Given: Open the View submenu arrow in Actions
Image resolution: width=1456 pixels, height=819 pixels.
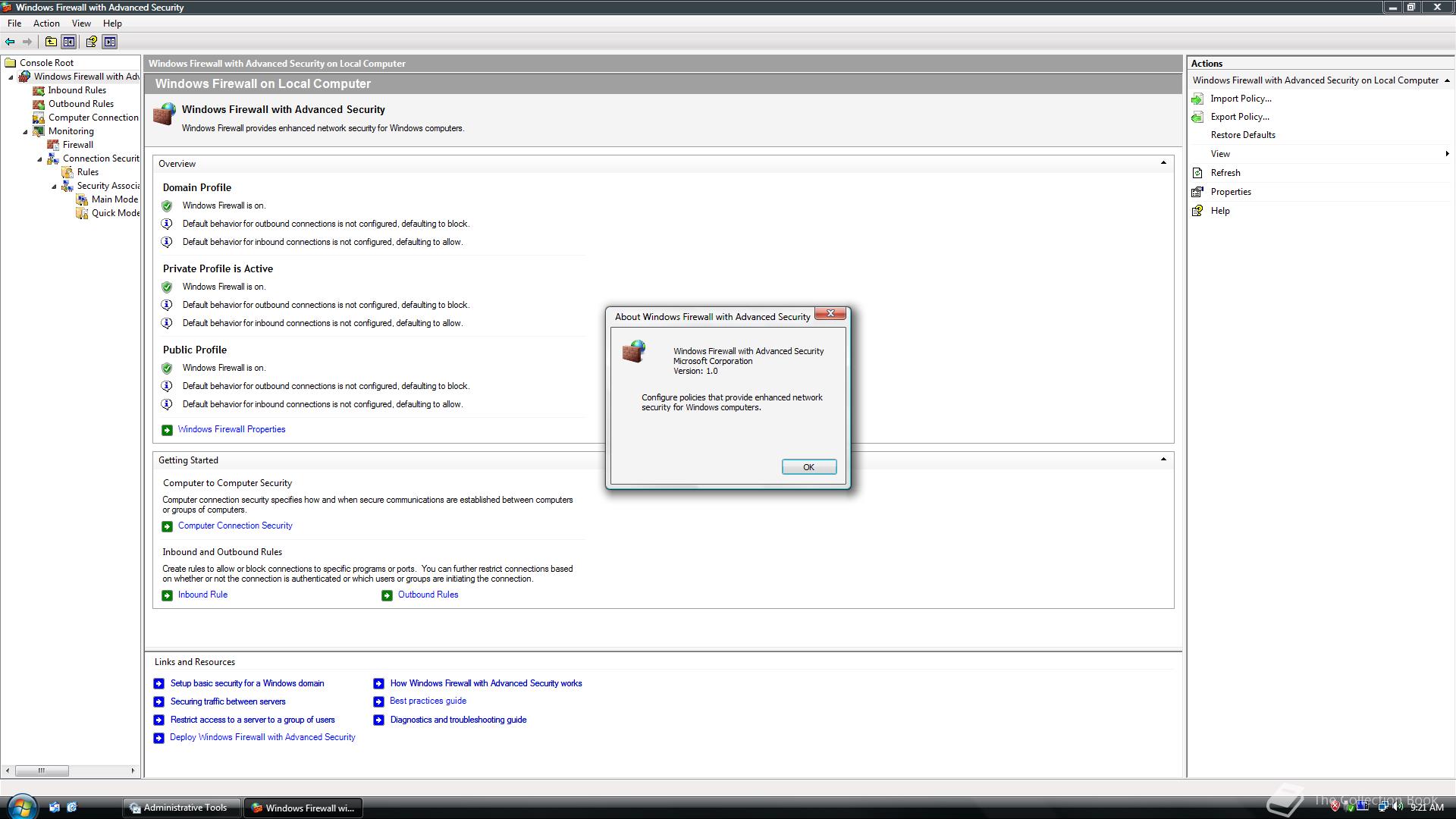Looking at the screenshot, I should click(x=1447, y=154).
